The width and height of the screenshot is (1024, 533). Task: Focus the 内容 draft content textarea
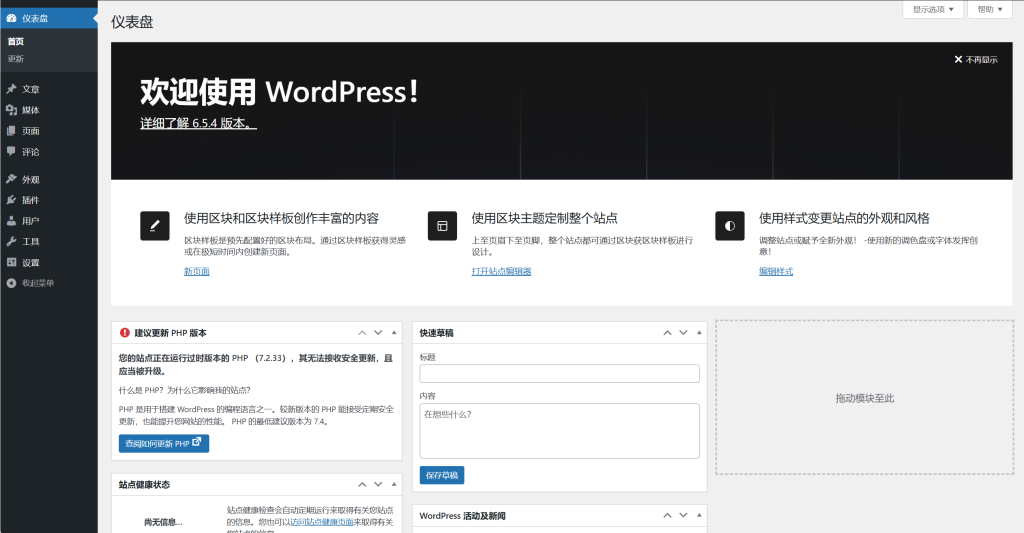560,431
